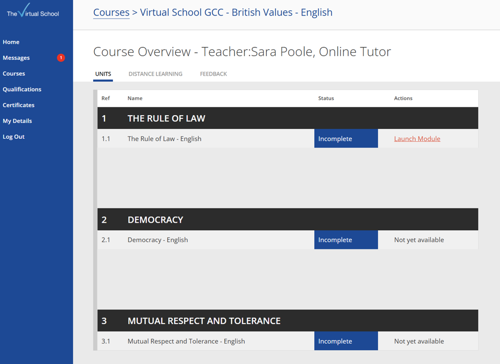Select the Units tab
The image size is (500, 364).
(103, 74)
